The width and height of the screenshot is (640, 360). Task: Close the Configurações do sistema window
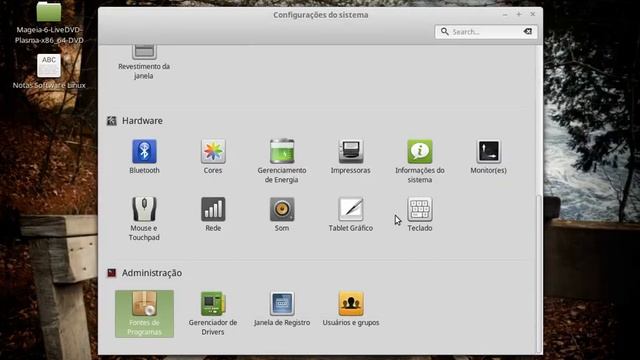(x=533, y=14)
